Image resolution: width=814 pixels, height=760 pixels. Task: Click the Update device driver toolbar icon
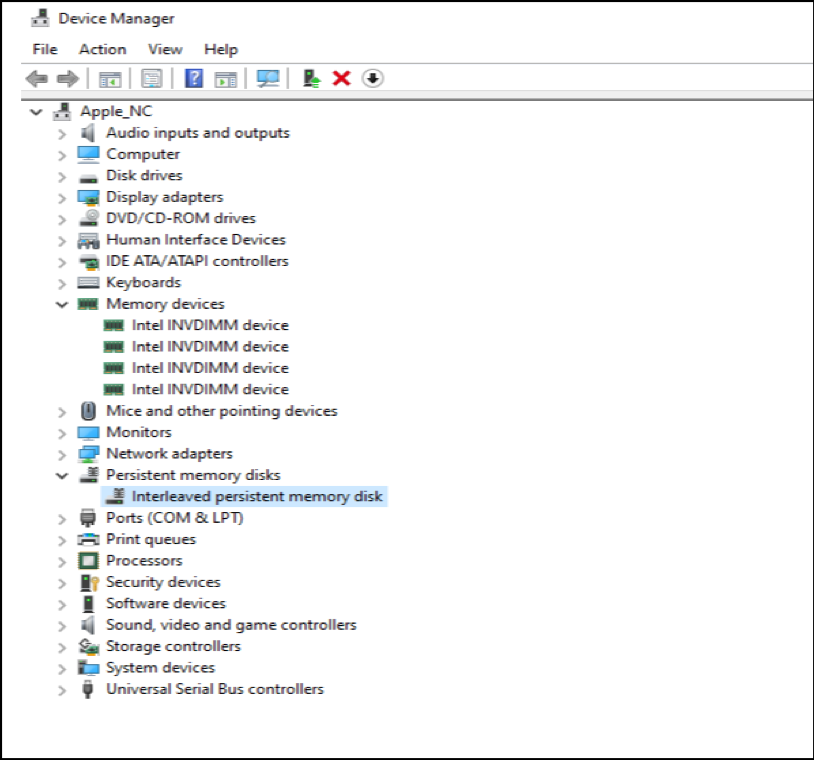click(x=311, y=79)
